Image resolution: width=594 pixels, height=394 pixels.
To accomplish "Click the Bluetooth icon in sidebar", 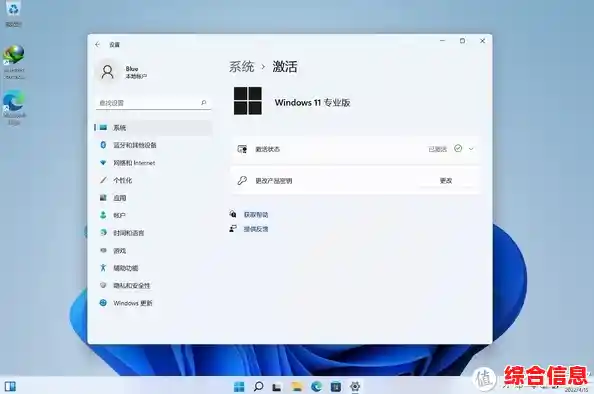I will pos(103,145).
